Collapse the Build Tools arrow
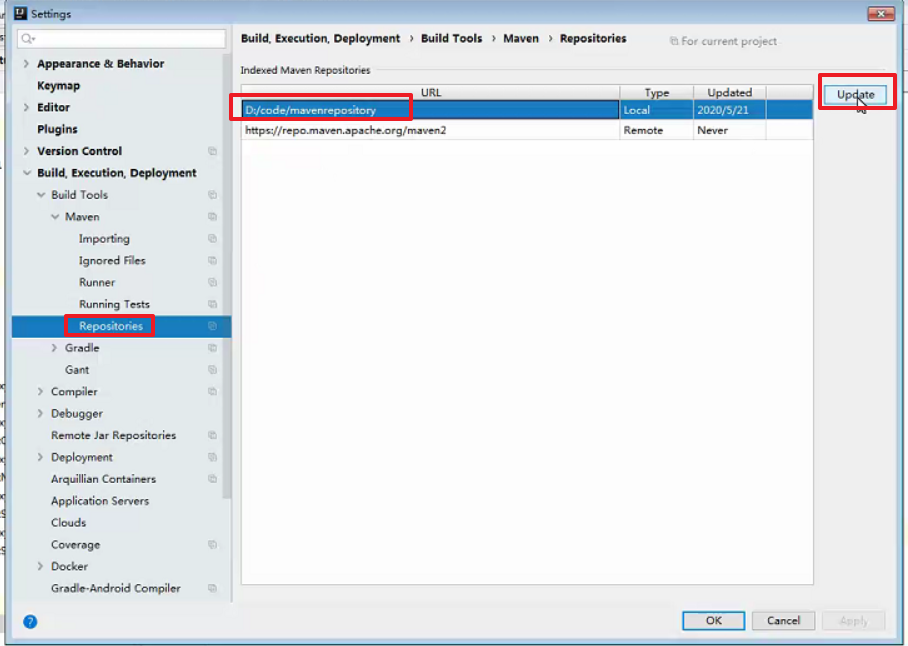Image resolution: width=908 pixels, height=646 pixels. [x=41, y=195]
